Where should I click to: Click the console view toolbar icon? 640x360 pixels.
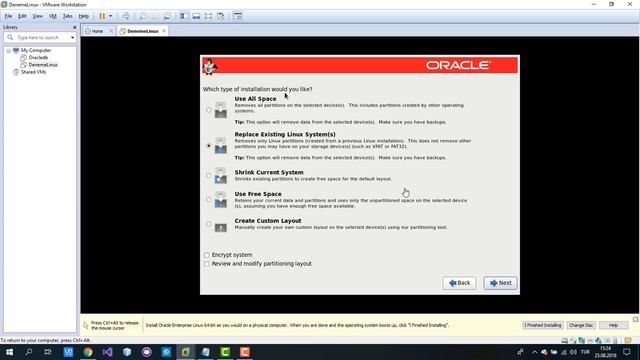[x=238, y=16]
